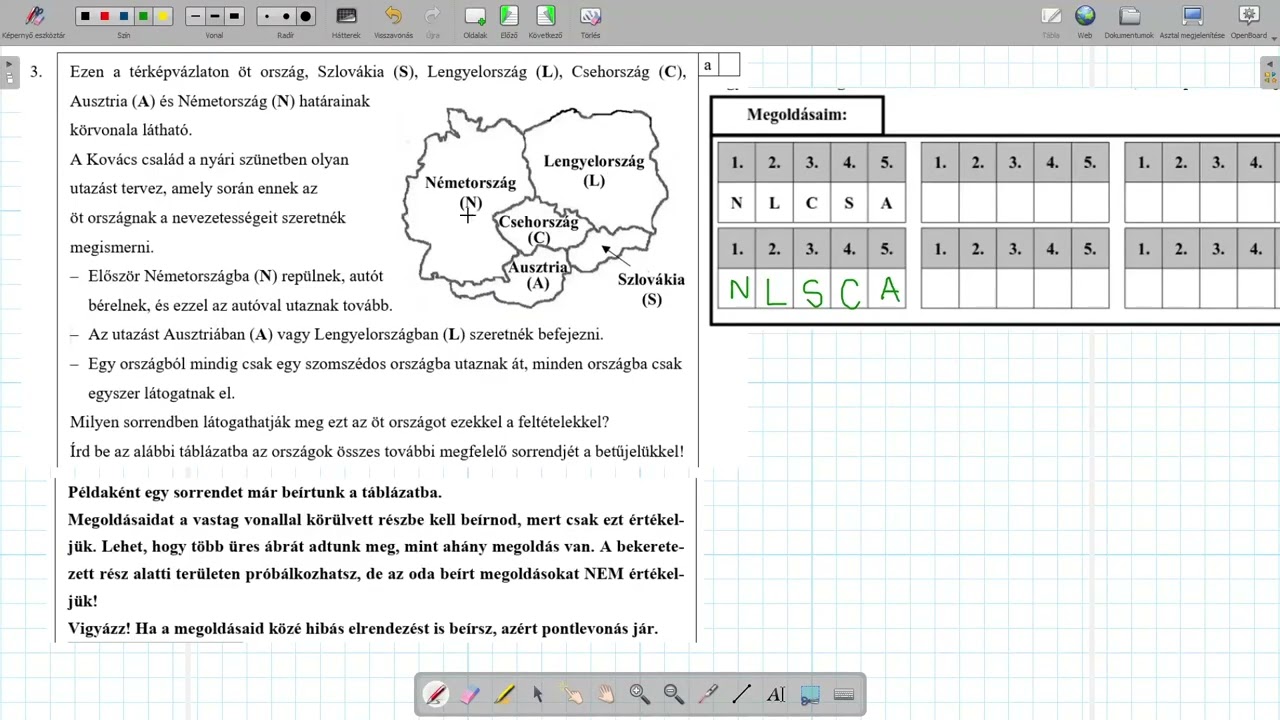Select the Pen tool in bottom palette
Viewport: 1280px width, 720px height.
point(436,694)
